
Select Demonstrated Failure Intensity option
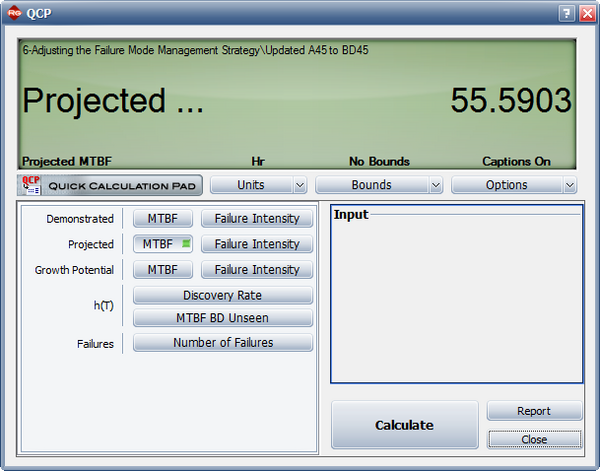coord(257,218)
